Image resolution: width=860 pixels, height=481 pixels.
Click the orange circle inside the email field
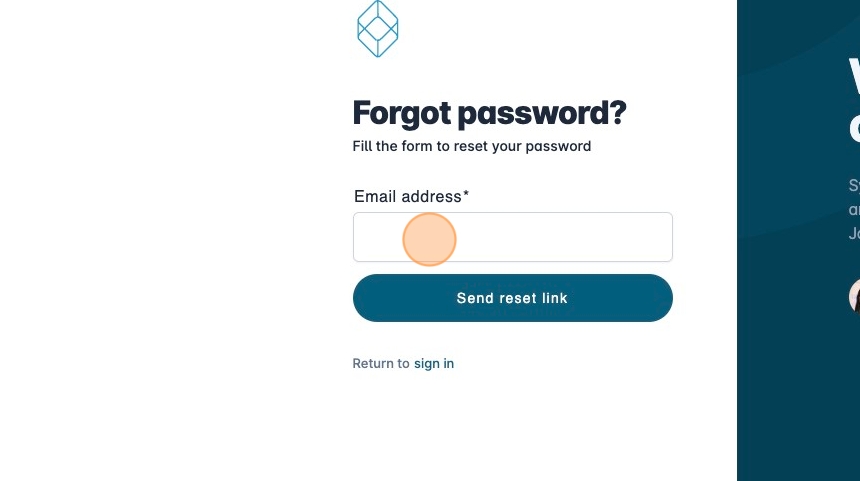[430, 240]
